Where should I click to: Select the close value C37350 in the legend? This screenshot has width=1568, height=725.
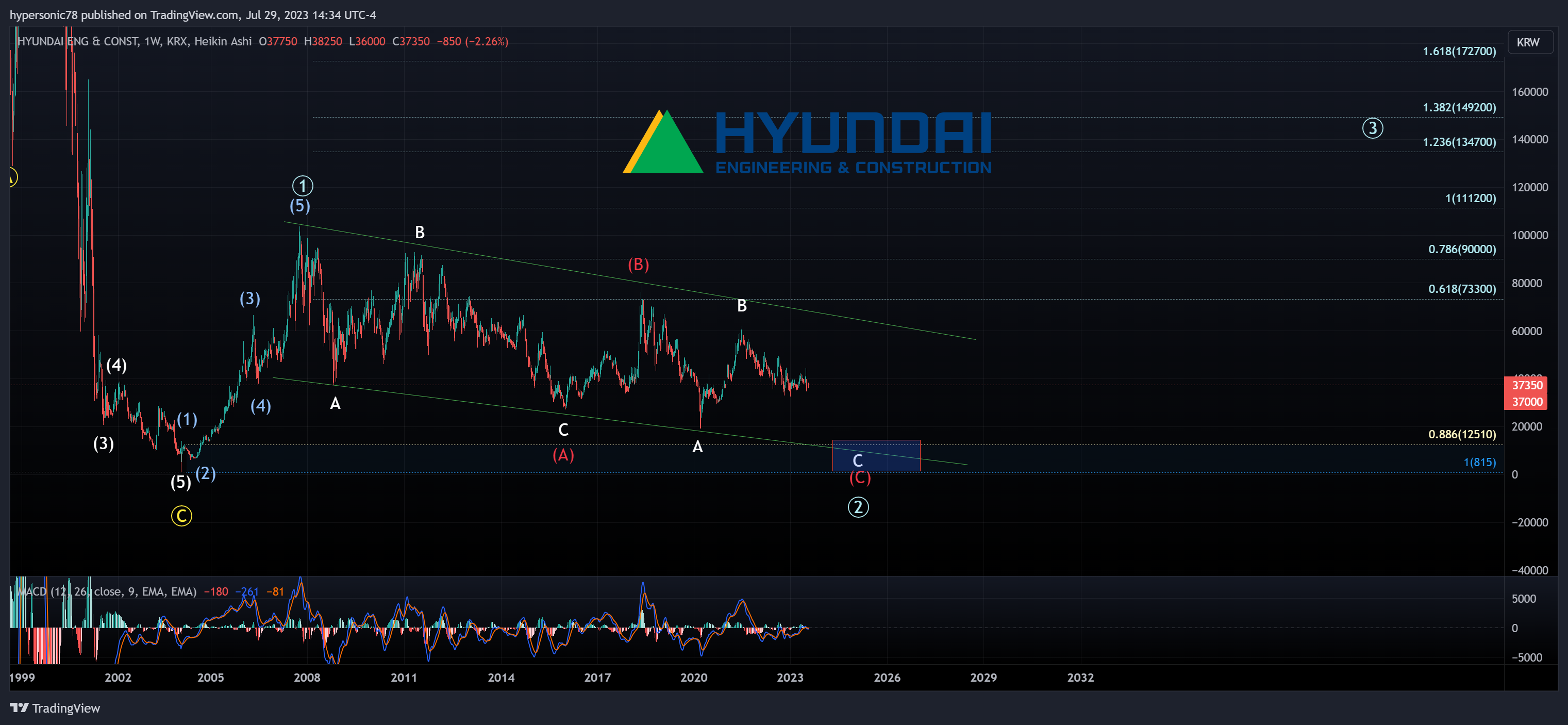411,41
